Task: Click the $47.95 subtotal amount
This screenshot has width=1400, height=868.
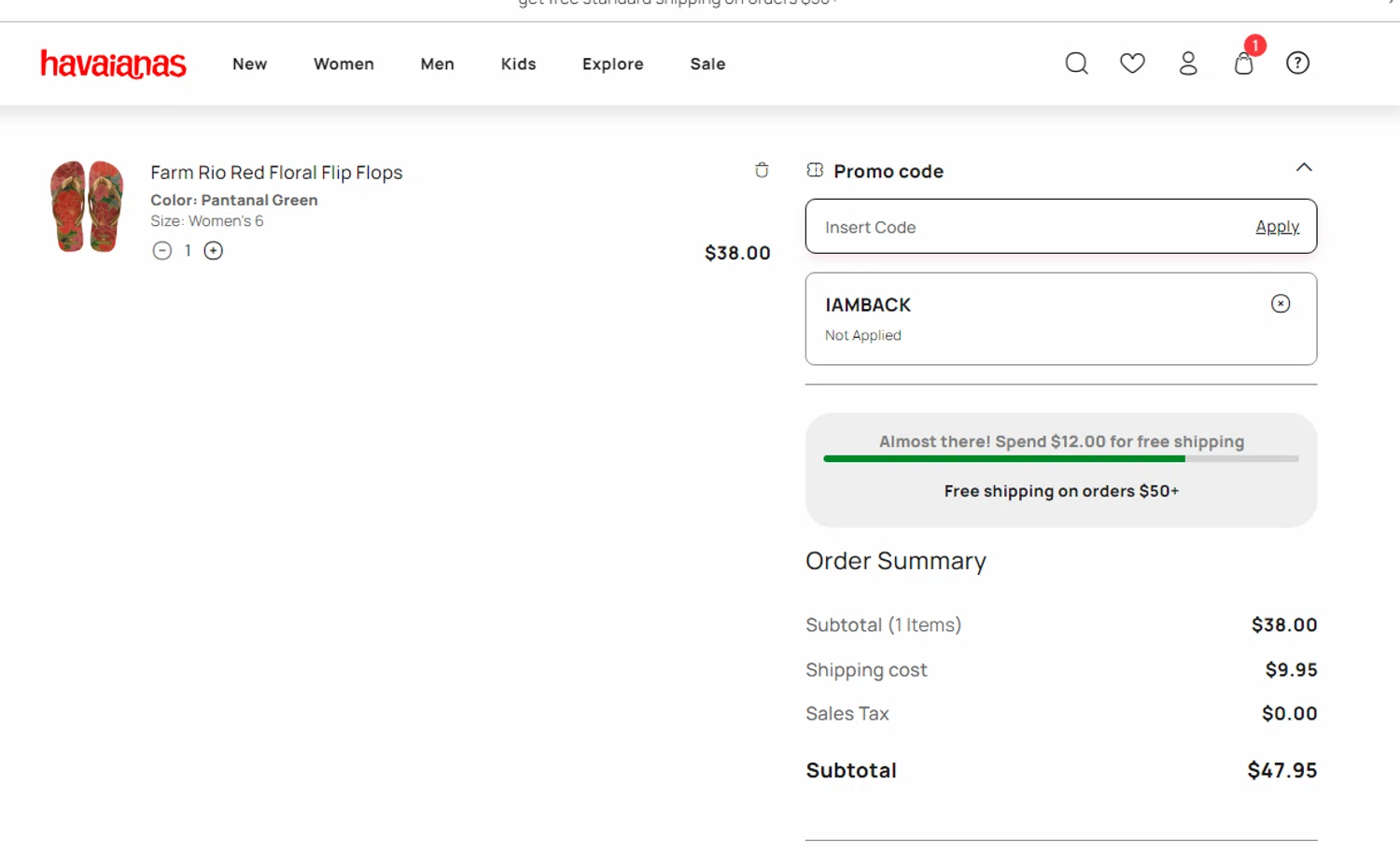Action: pos(1281,770)
